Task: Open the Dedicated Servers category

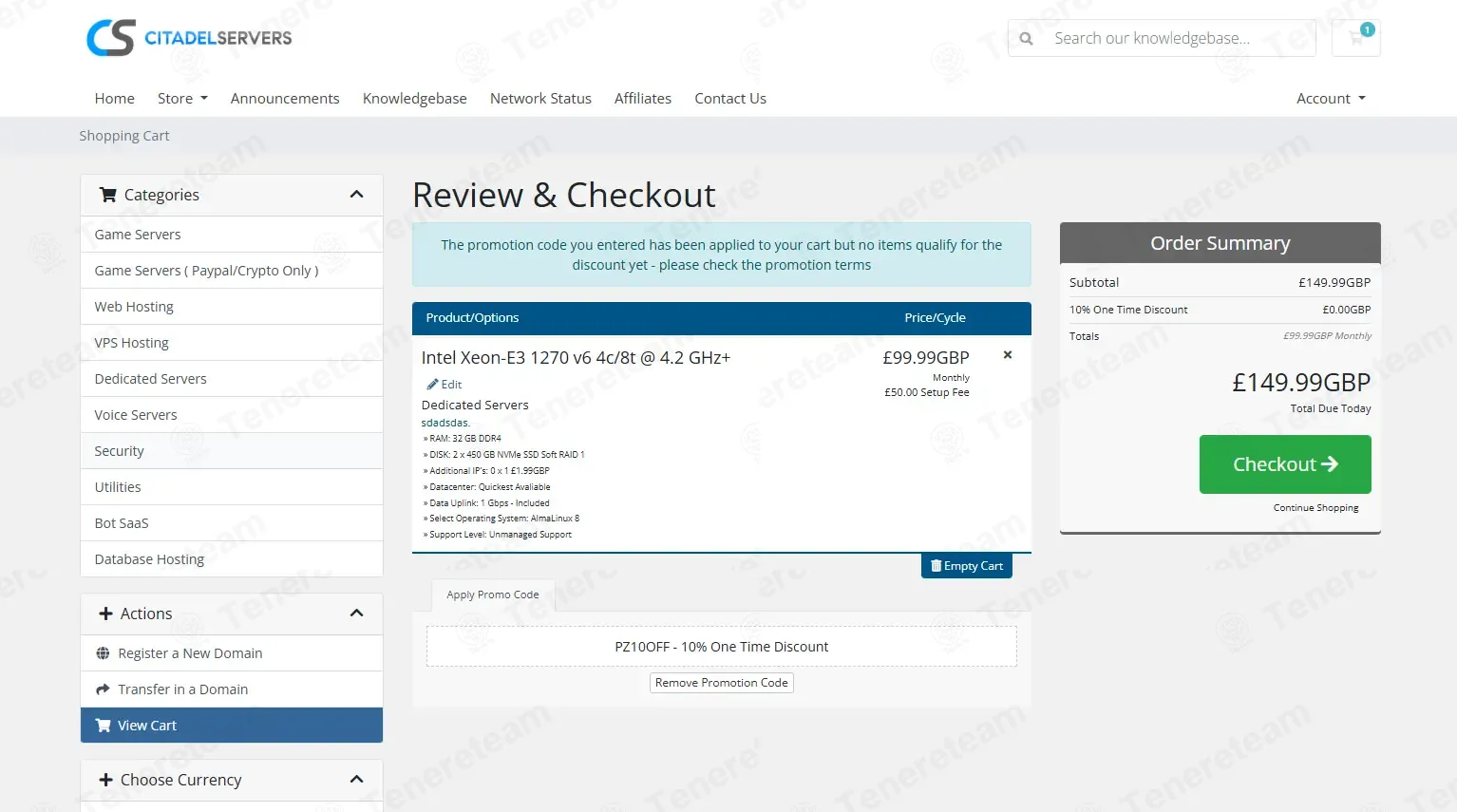Action: [x=232, y=379]
